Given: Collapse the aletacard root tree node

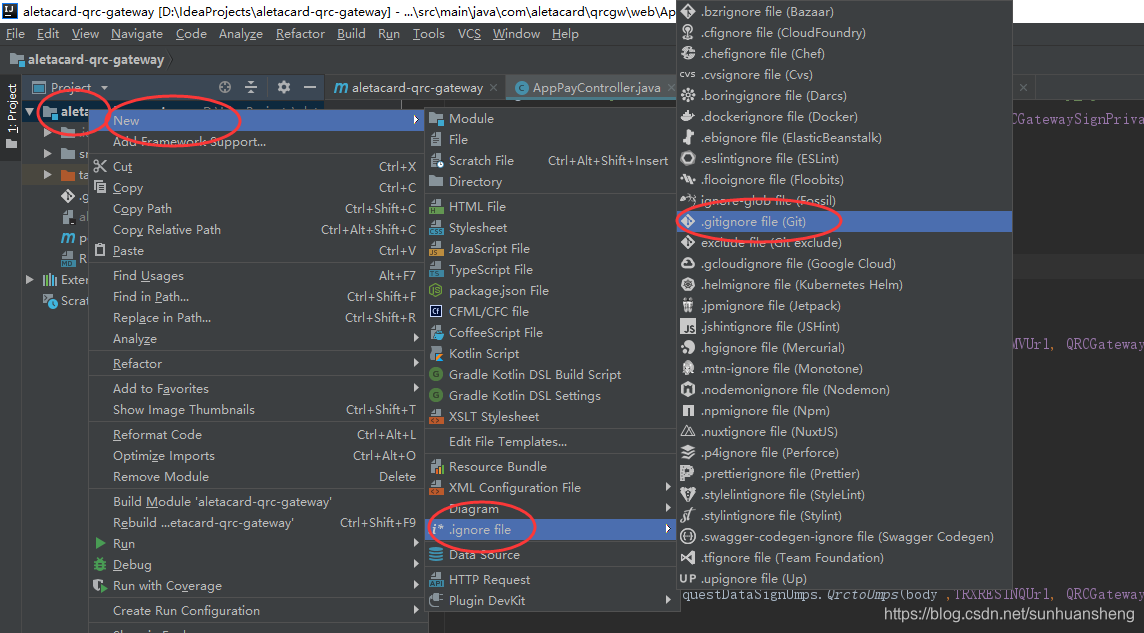Looking at the screenshot, I should pos(30,112).
